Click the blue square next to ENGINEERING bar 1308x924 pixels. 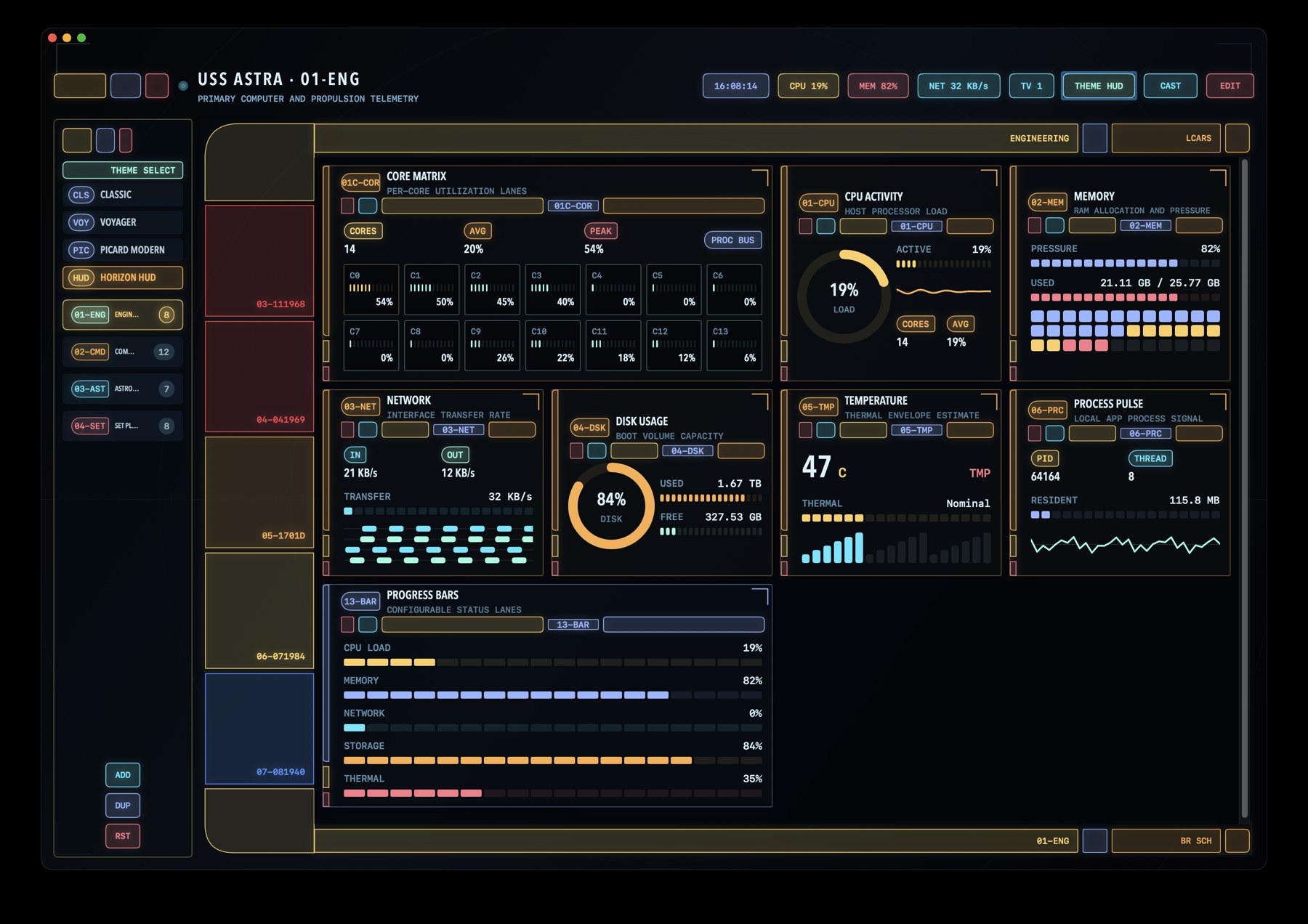click(1094, 138)
